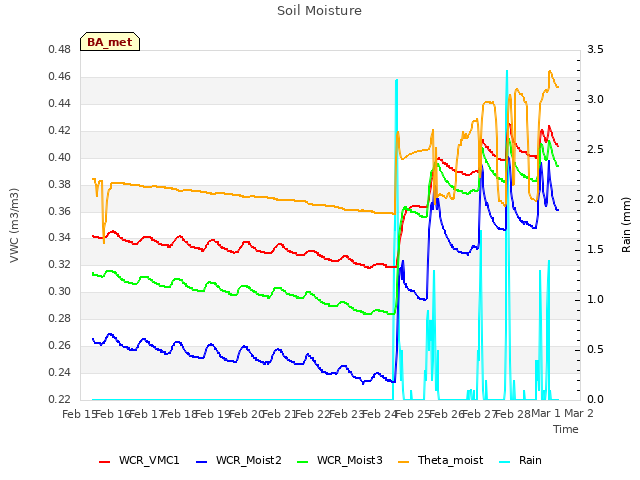The image size is (640, 480).
Task: Click the 0.34 left axis tick label
Action: point(59,238)
